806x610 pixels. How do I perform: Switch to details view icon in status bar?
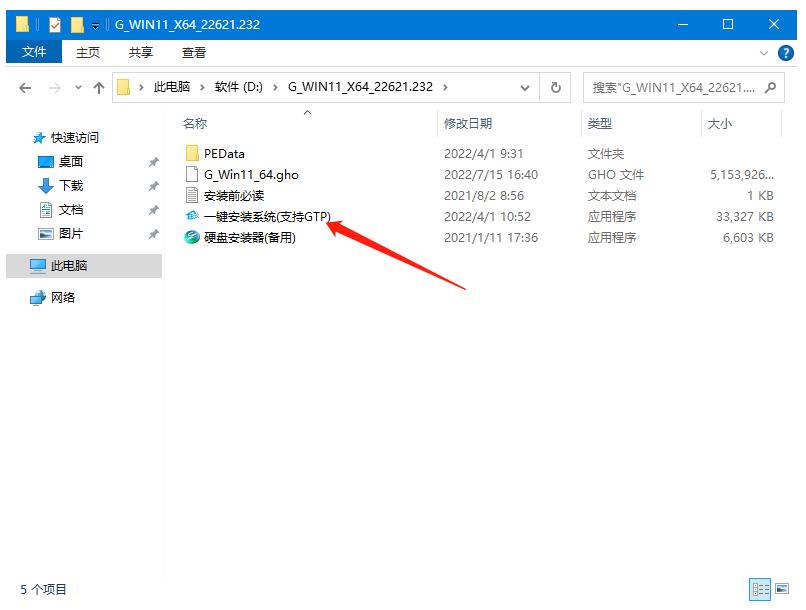pyautogui.click(x=760, y=589)
